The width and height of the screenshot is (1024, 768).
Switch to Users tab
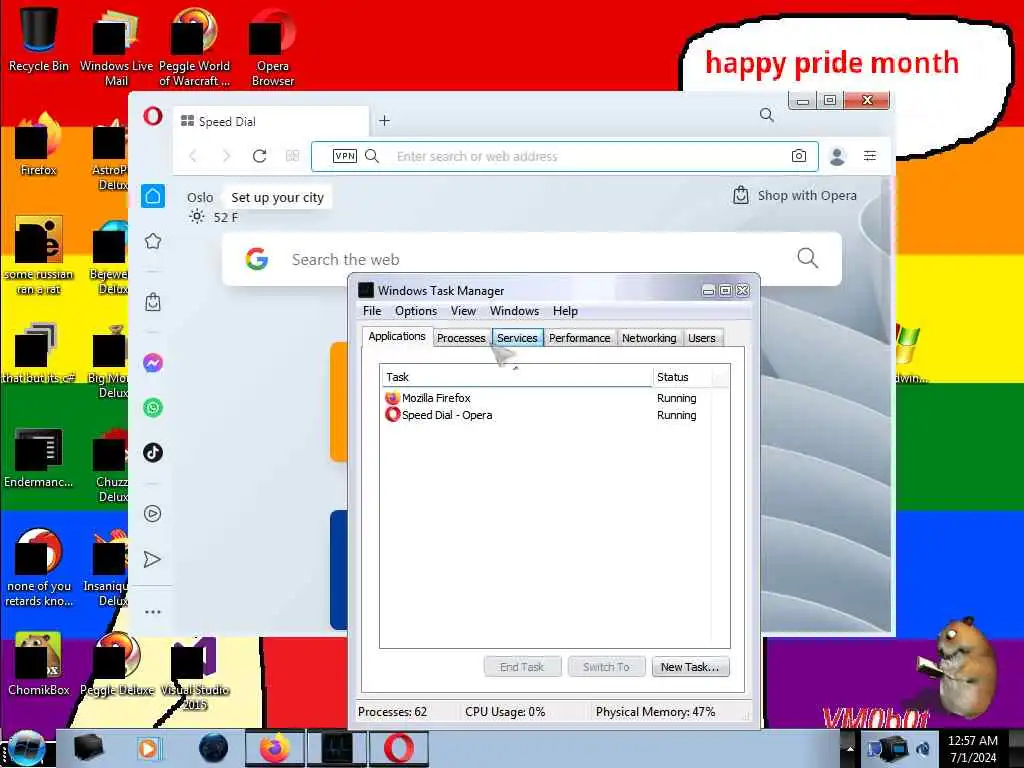(701, 338)
